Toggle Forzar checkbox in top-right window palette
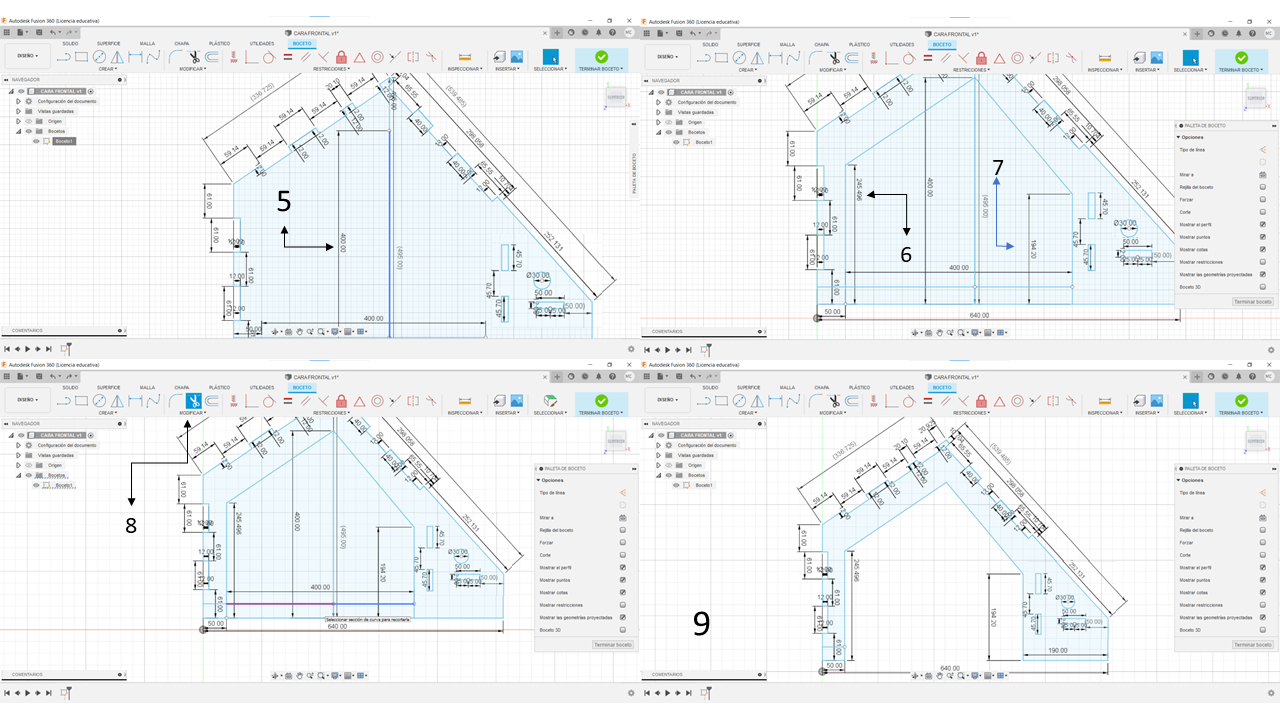 [x=1263, y=199]
